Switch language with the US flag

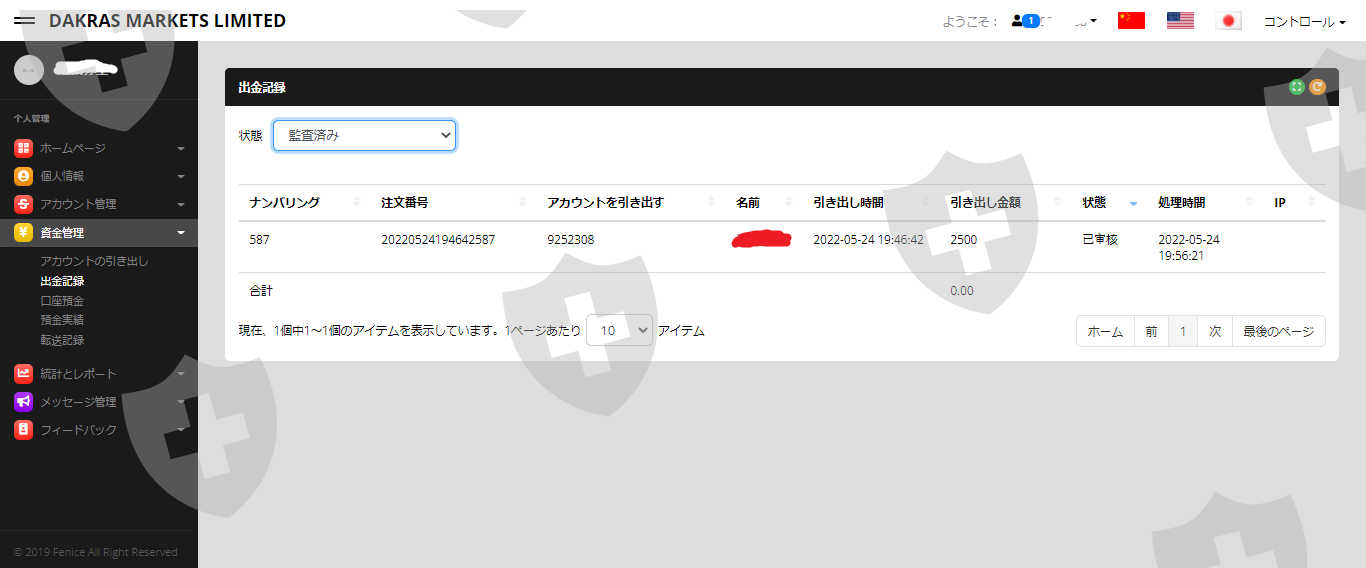1180,21
